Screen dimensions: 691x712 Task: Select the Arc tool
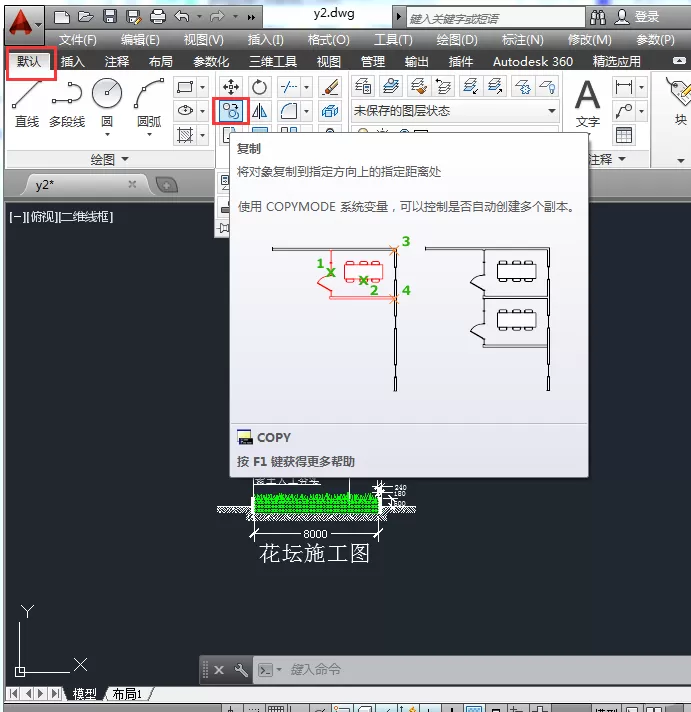coord(149,104)
